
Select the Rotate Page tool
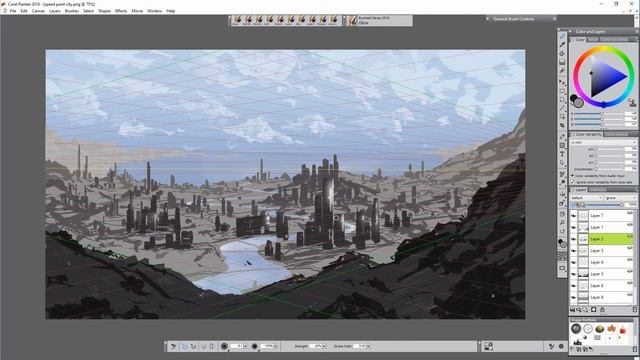[562, 231]
